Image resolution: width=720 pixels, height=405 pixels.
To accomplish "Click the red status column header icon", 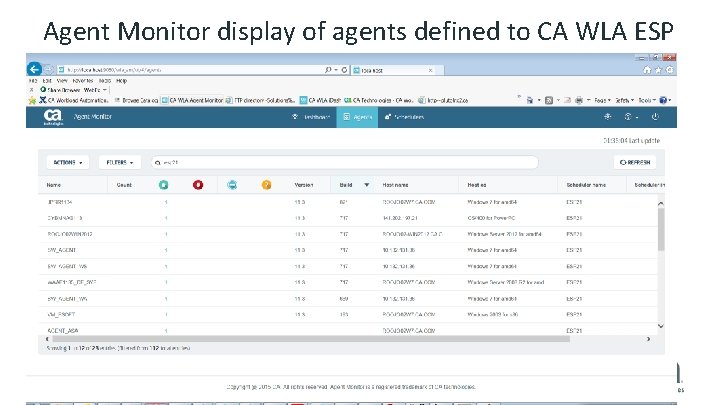I will [x=198, y=185].
